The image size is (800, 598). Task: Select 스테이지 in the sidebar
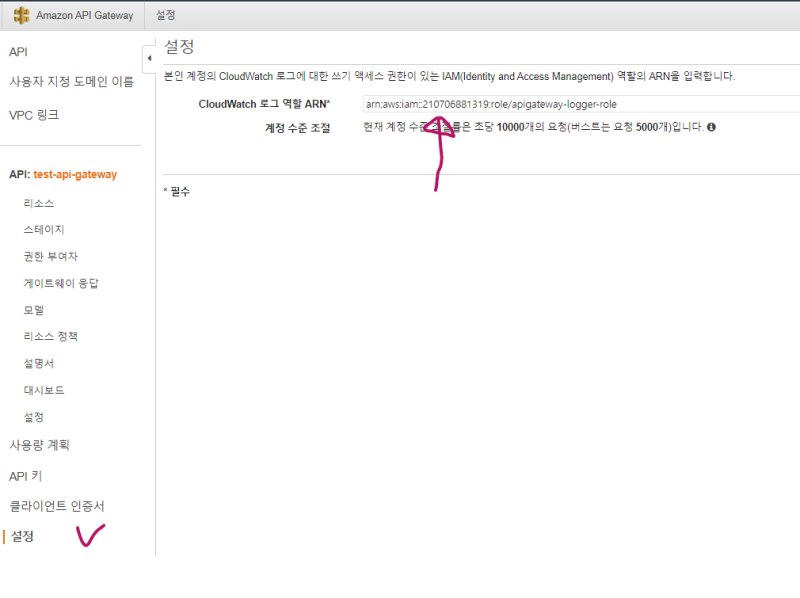44,230
